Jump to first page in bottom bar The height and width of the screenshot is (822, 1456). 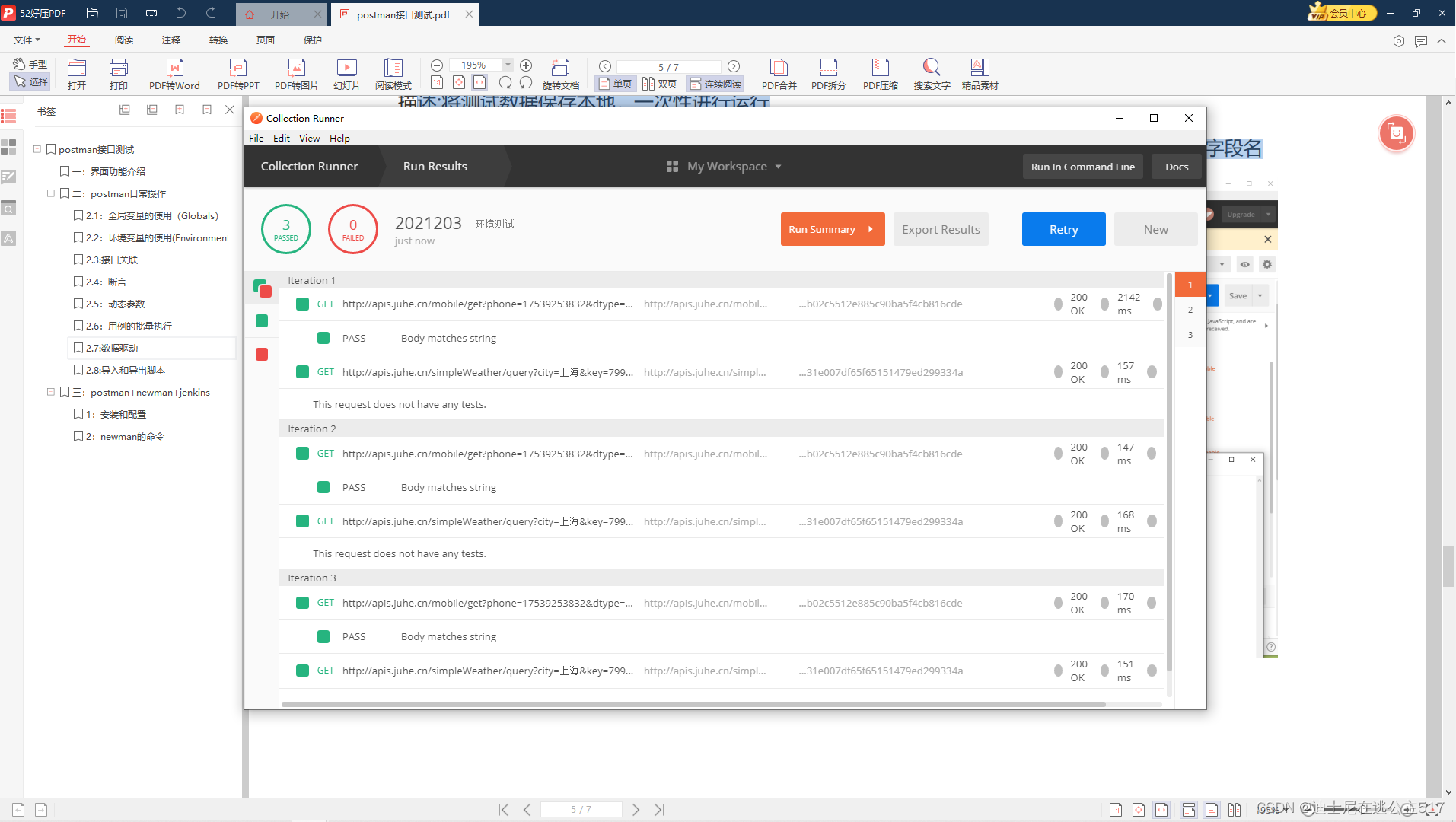(x=503, y=810)
